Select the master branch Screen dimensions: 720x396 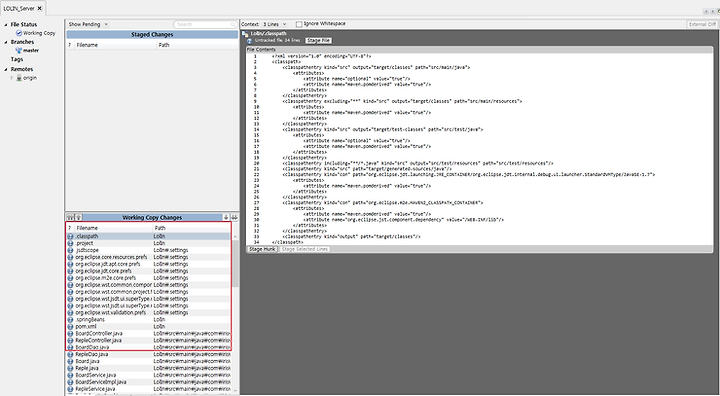tap(31, 51)
